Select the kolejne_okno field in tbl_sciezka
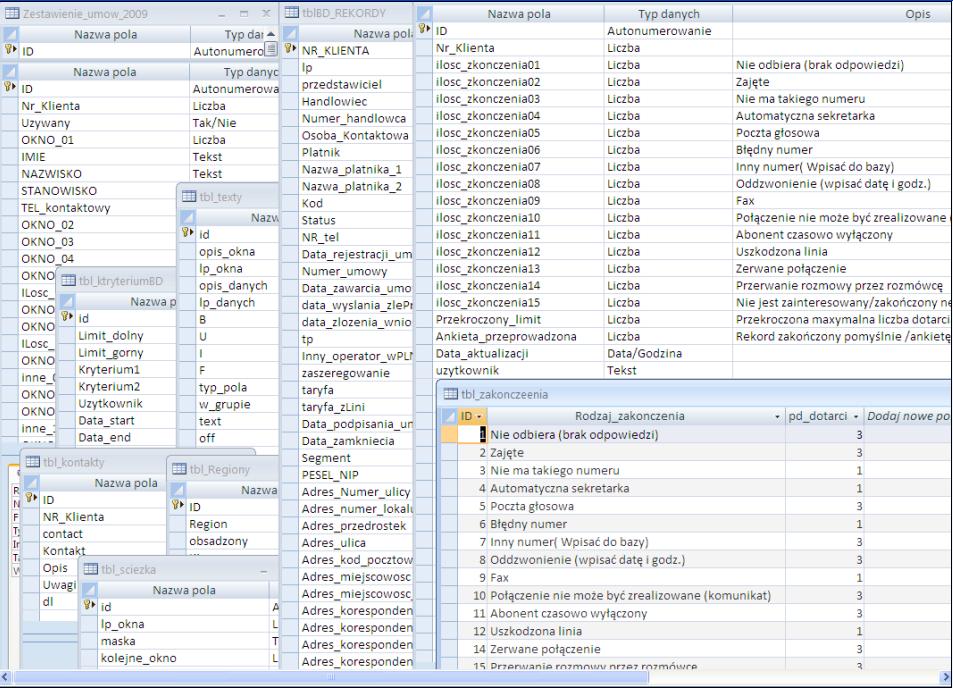Viewport: 953px width, 688px height. pyautogui.click(x=139, y=658)
